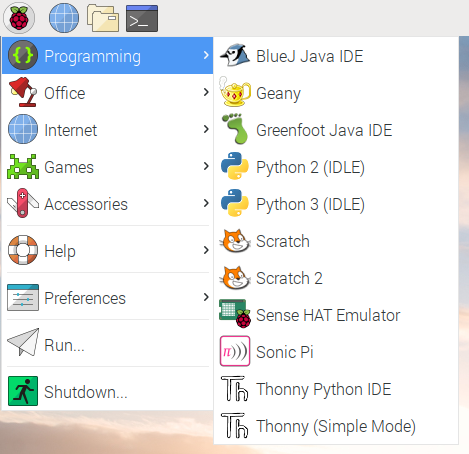This screenshot has height=454, width=469.
Task: Click the Greenfoot green footprint icon
Action: point(235,129)
